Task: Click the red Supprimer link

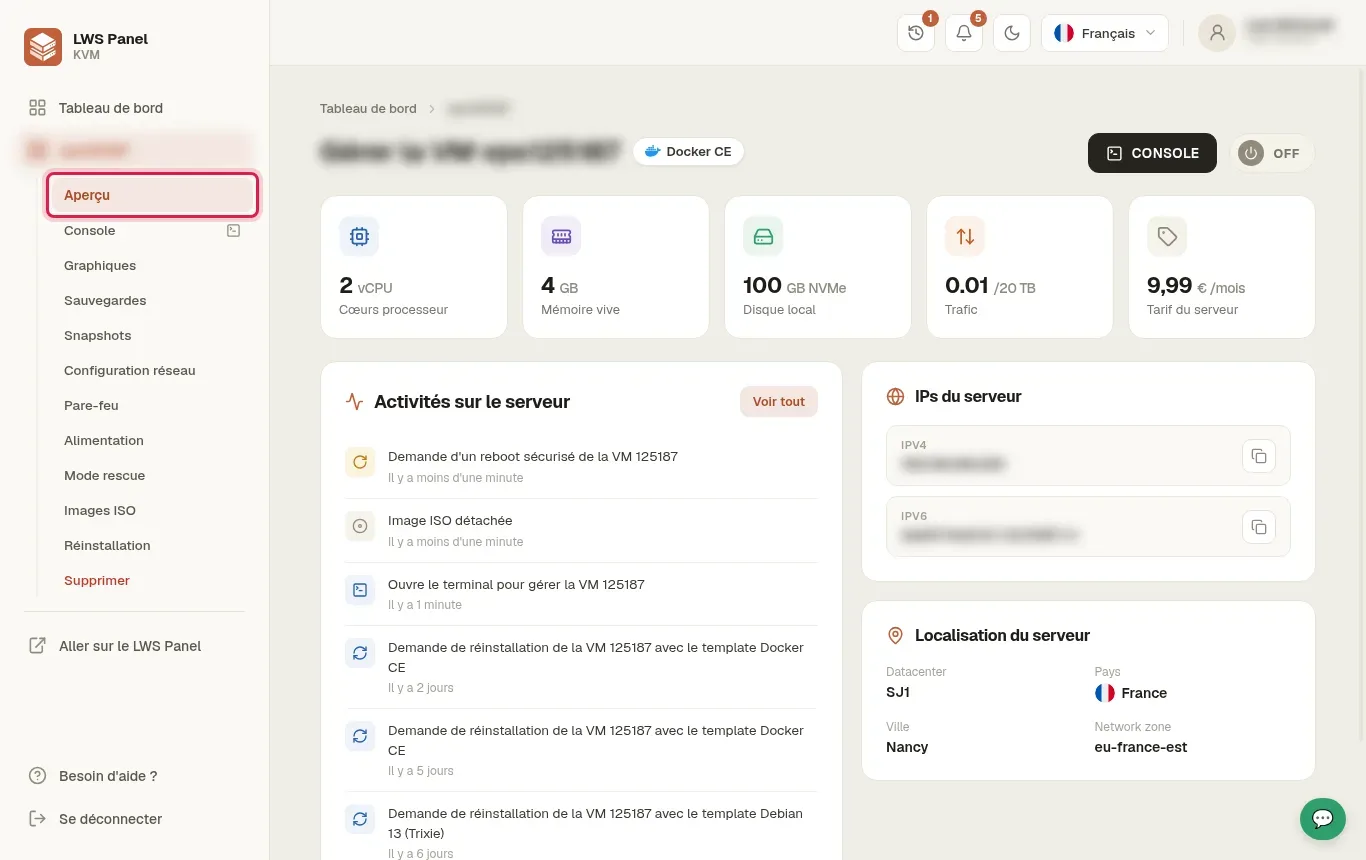Action: click(97, 580)
